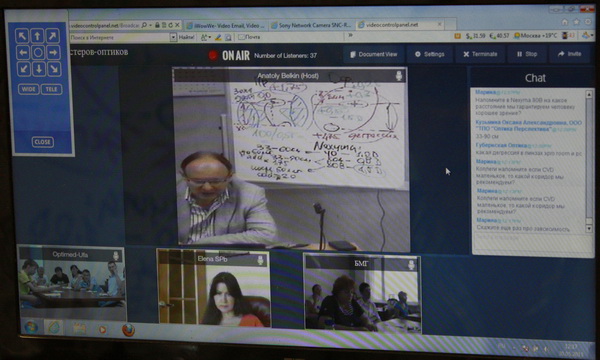Open media player taskbar icon
Screen dimensions: 600x360
point(103,329)
